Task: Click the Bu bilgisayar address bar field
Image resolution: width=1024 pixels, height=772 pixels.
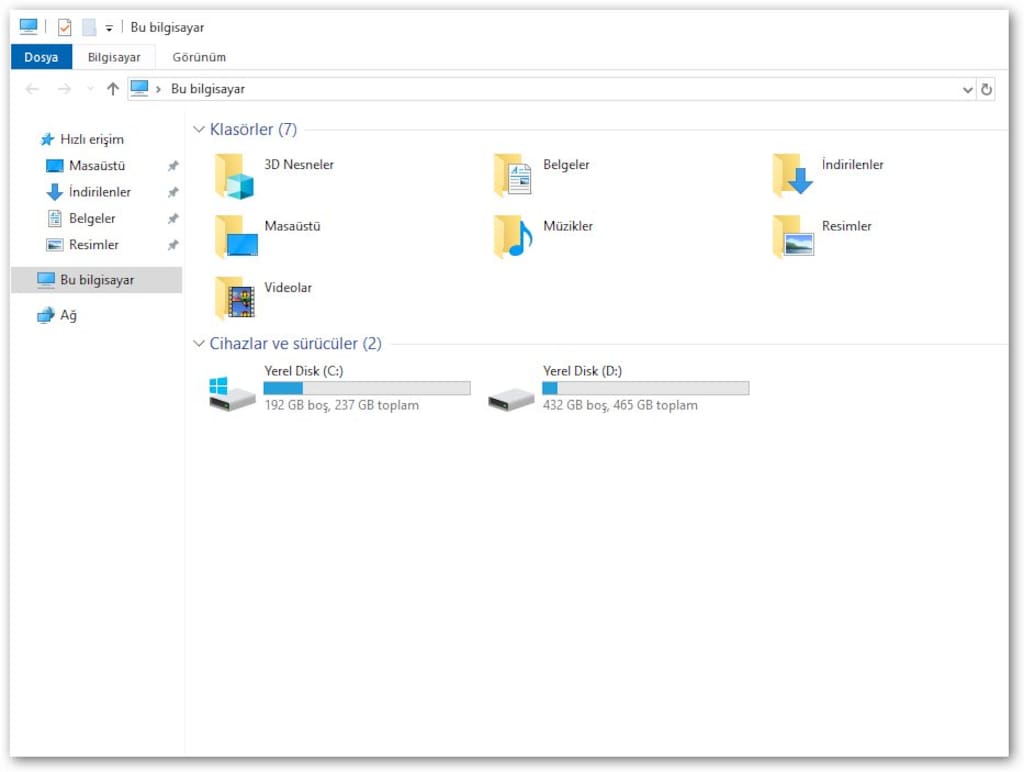Action: (552, 89)
